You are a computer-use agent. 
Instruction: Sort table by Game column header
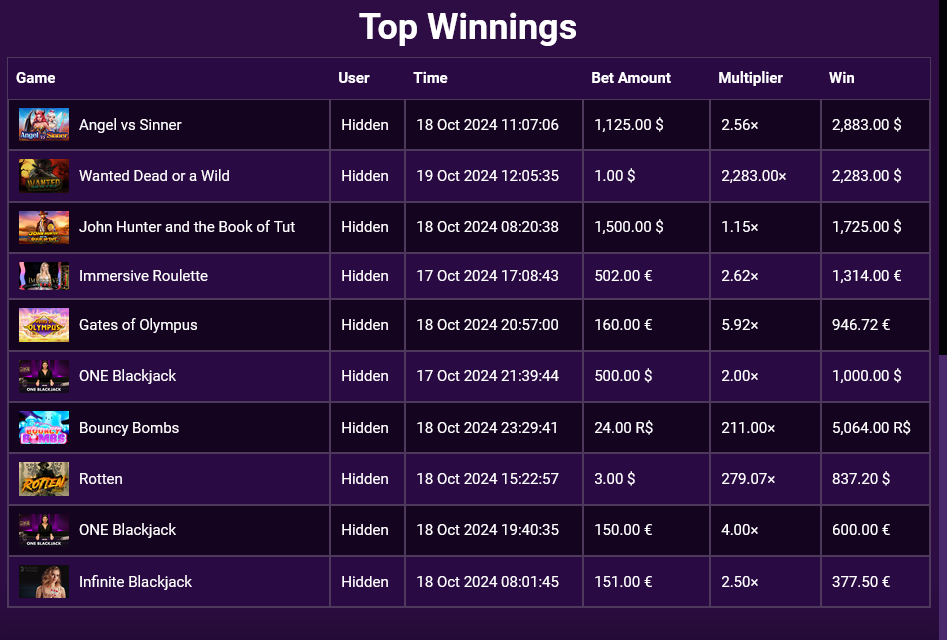pos(36,78)
